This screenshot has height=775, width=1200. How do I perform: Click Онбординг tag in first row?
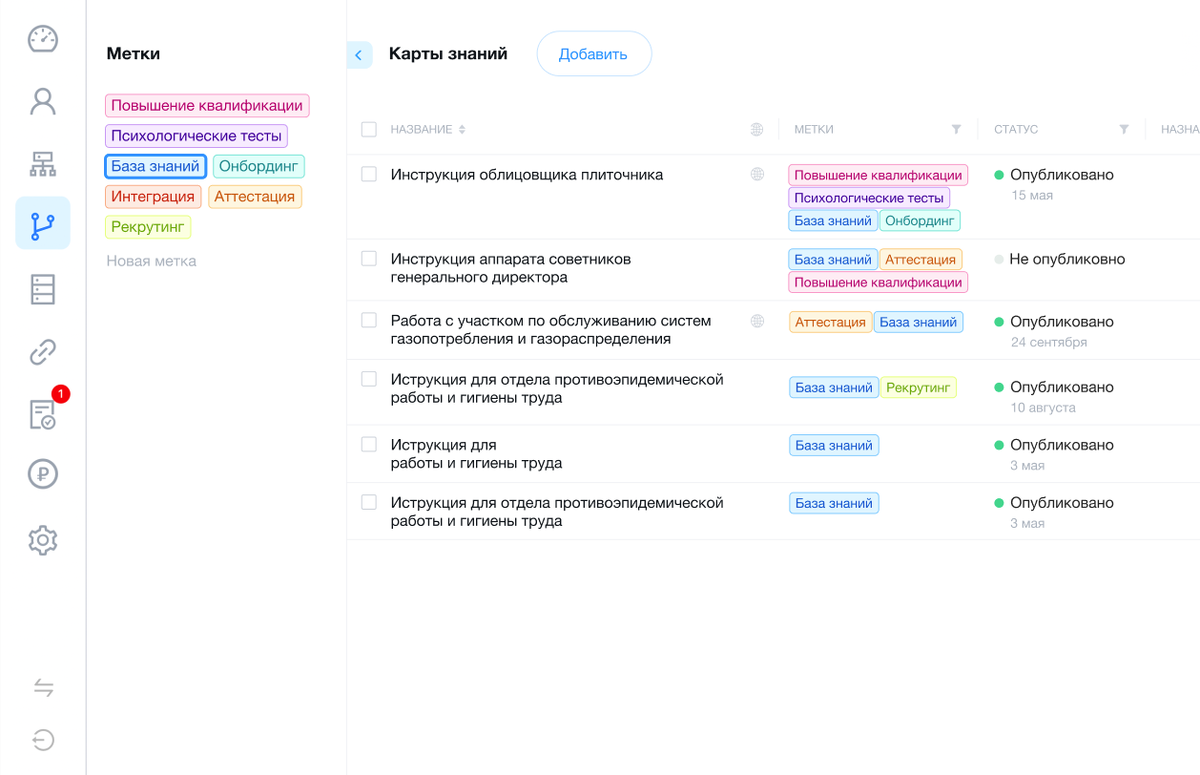click(920, 221)
